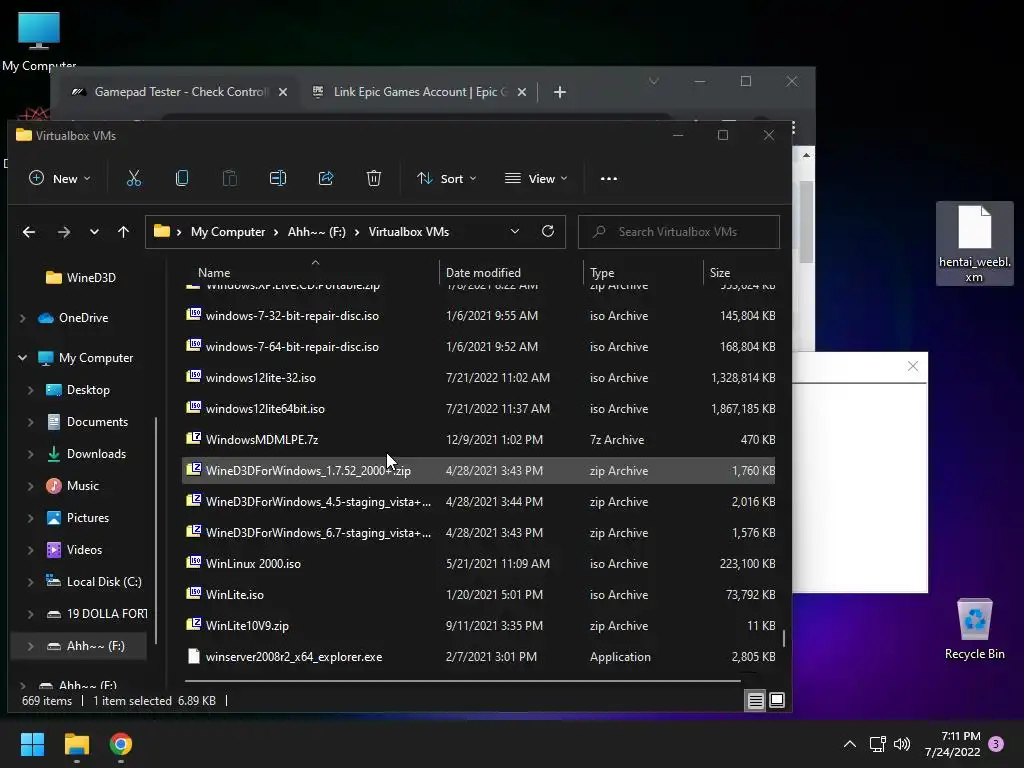Select Desktop in the navigation pane

point(78,390)
